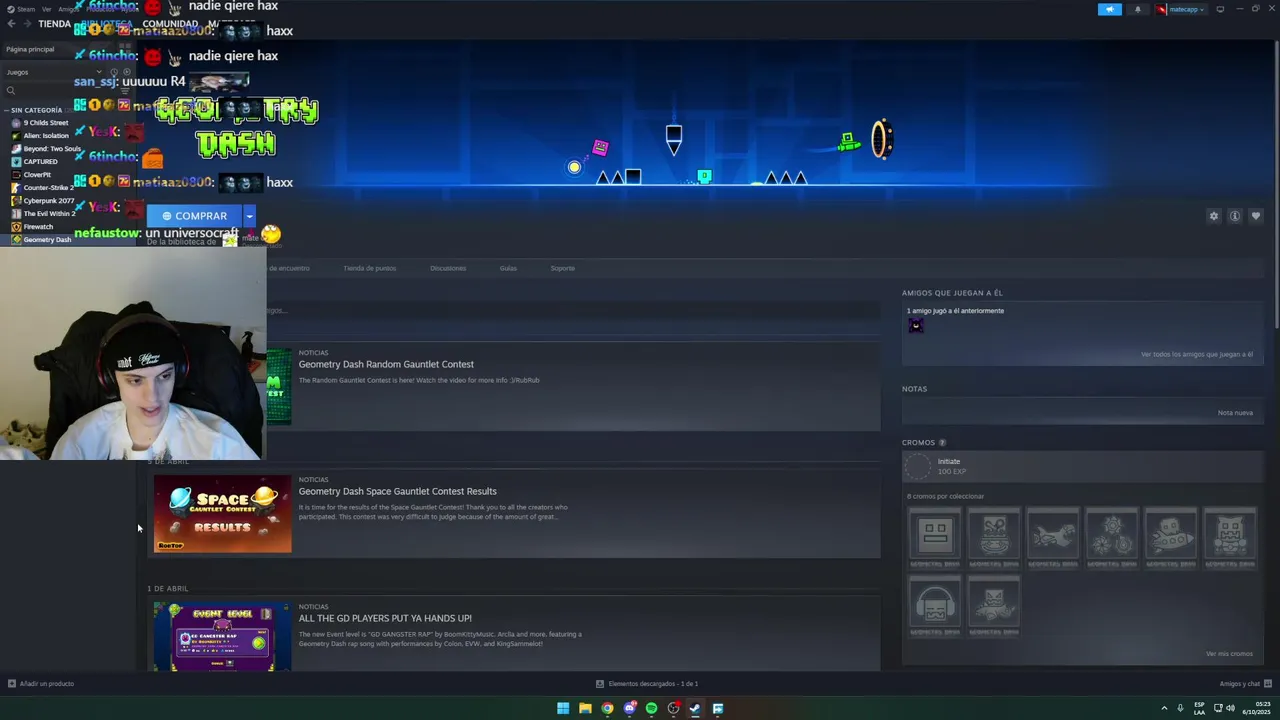Click Añadir un producto
The width and height of the screenshot is (1280, 720).
41,684
